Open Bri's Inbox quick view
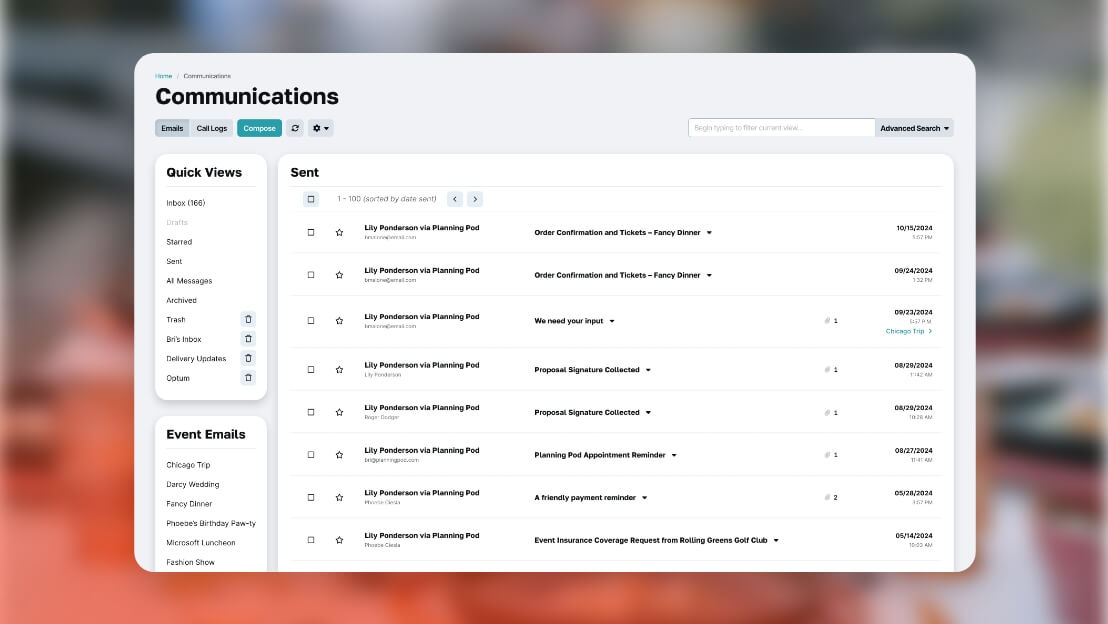 (184, 339)
